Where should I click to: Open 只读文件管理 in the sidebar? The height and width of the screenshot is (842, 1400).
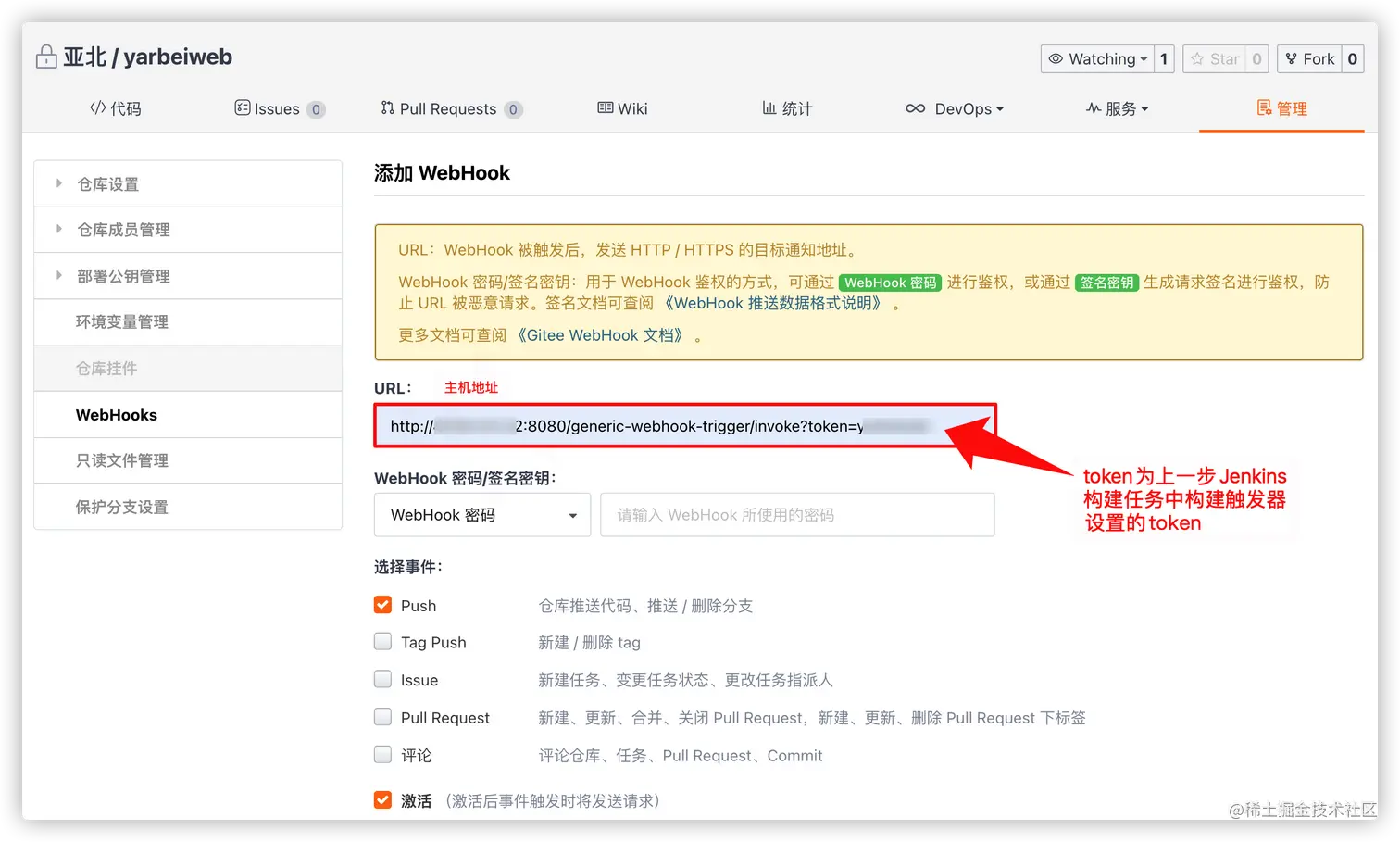188,460
